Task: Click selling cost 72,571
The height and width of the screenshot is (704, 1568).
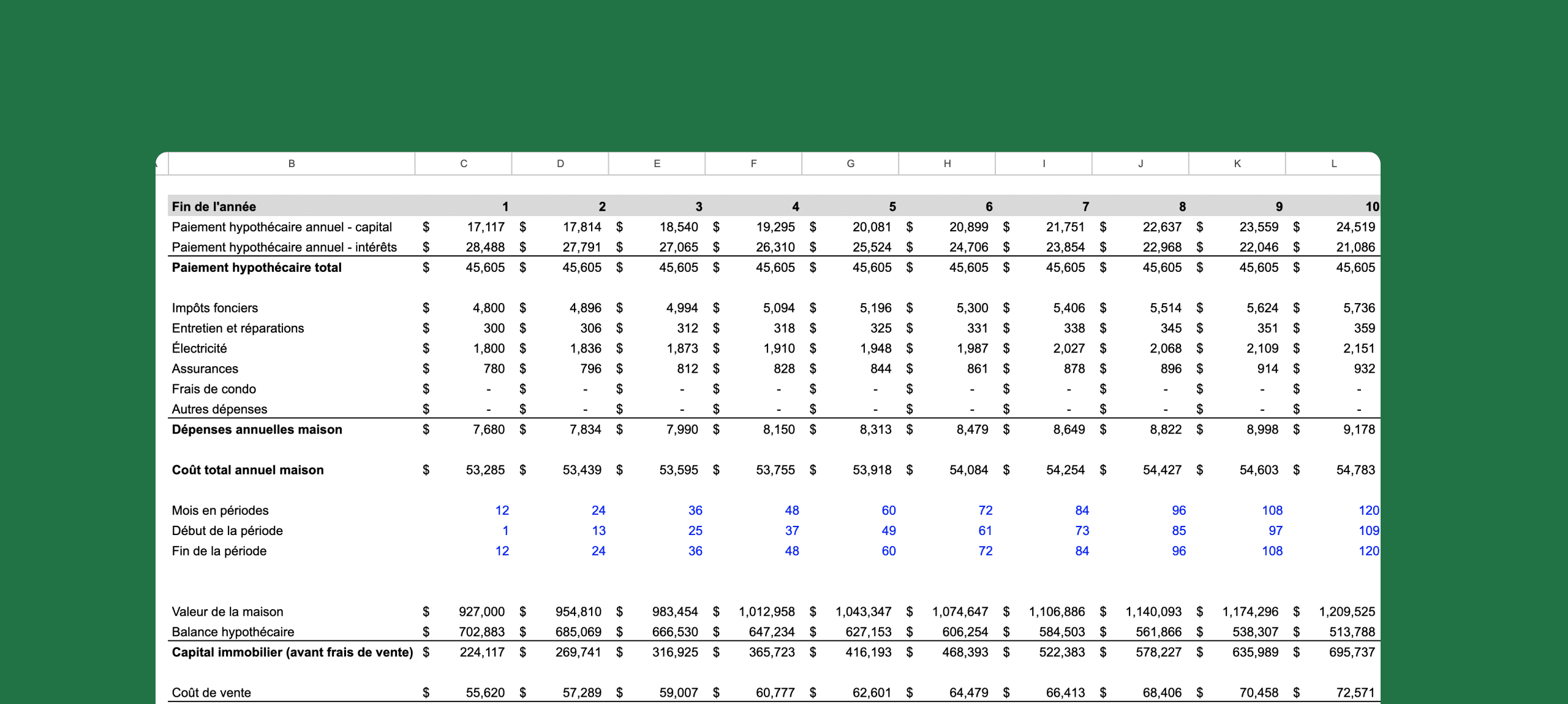Action: pos(1355,692)
